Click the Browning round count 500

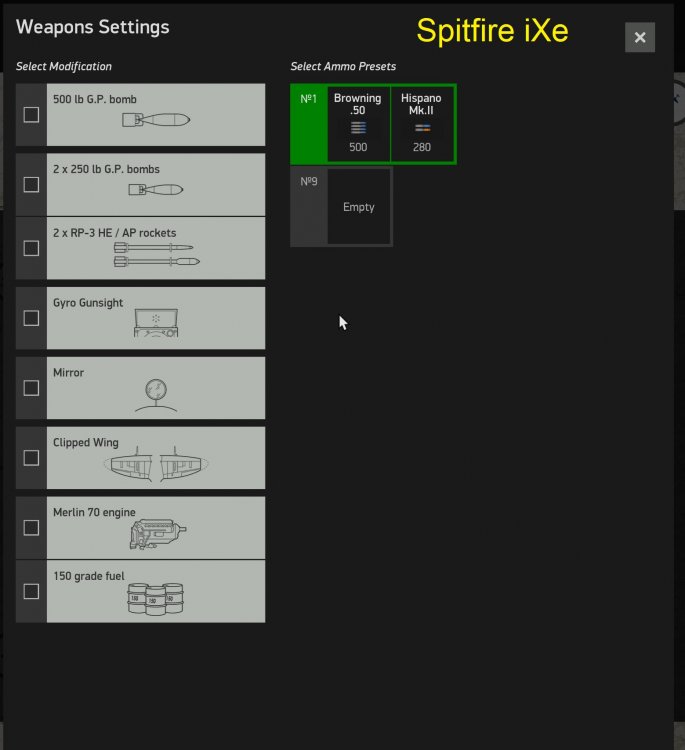(358, 147)
